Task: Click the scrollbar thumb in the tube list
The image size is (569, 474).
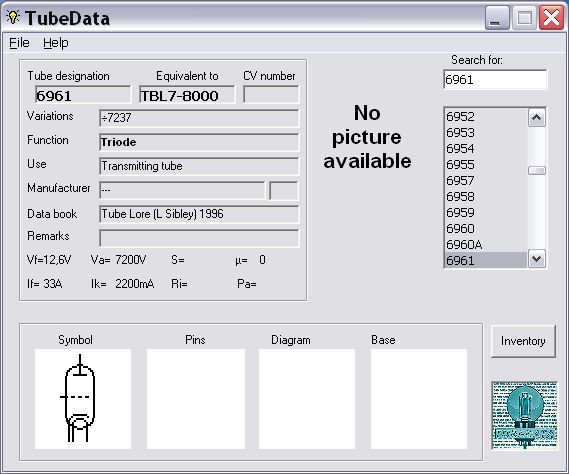Action: tap(536, 170)
